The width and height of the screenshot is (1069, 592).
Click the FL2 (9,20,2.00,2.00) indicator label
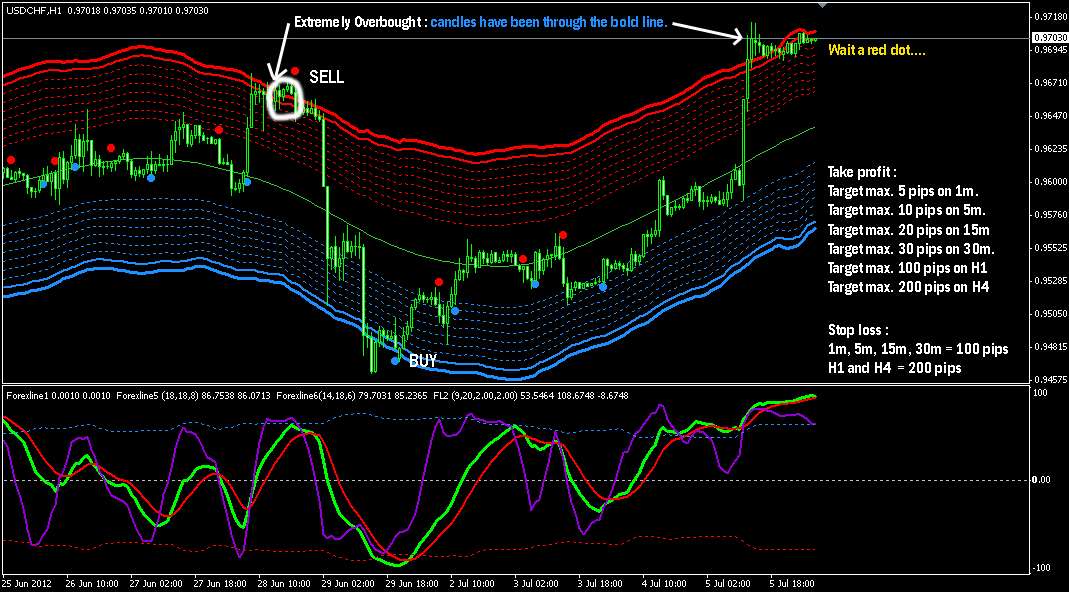pyautogui.click(x=474, y=395)
